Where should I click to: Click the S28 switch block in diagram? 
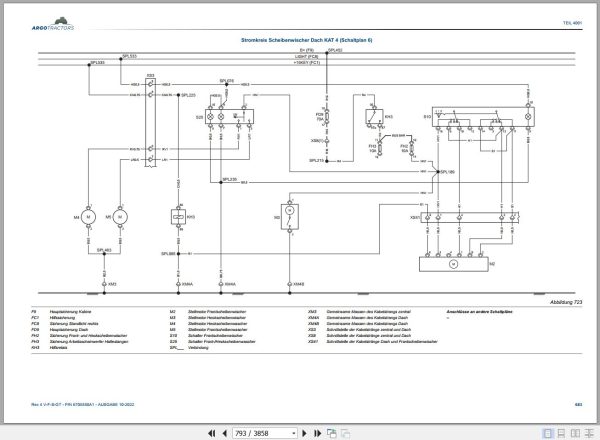point(229,117)
